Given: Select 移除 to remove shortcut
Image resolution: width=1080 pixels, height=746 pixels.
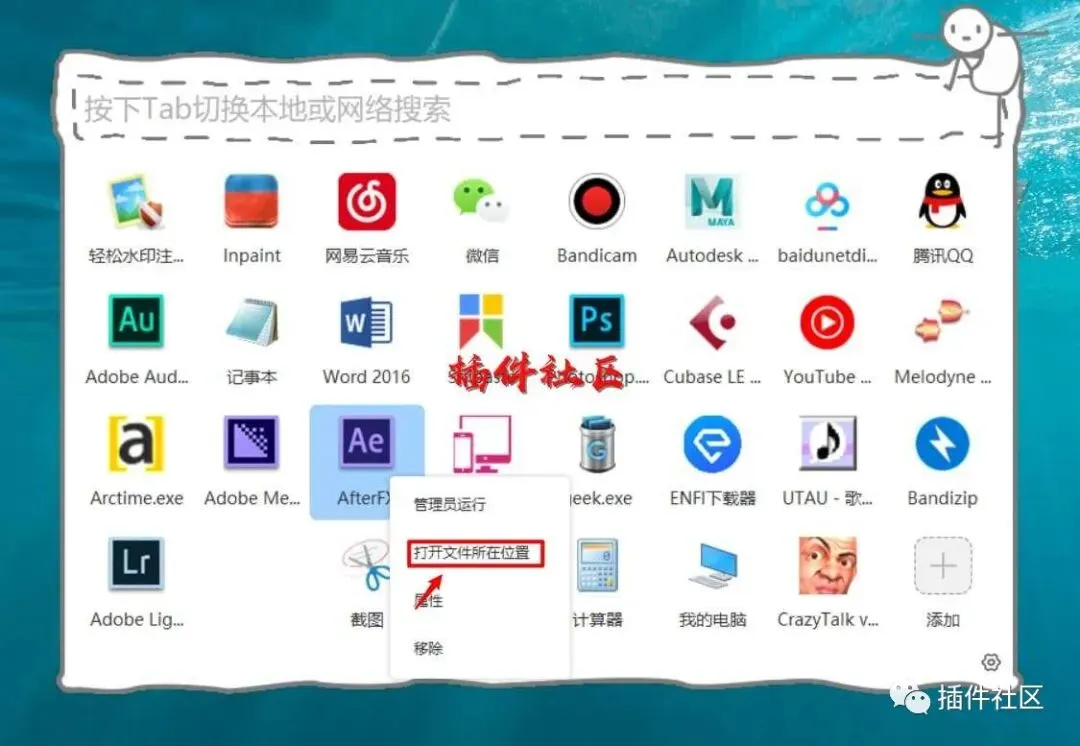Looking at the screenshot, I should point(428,648).
